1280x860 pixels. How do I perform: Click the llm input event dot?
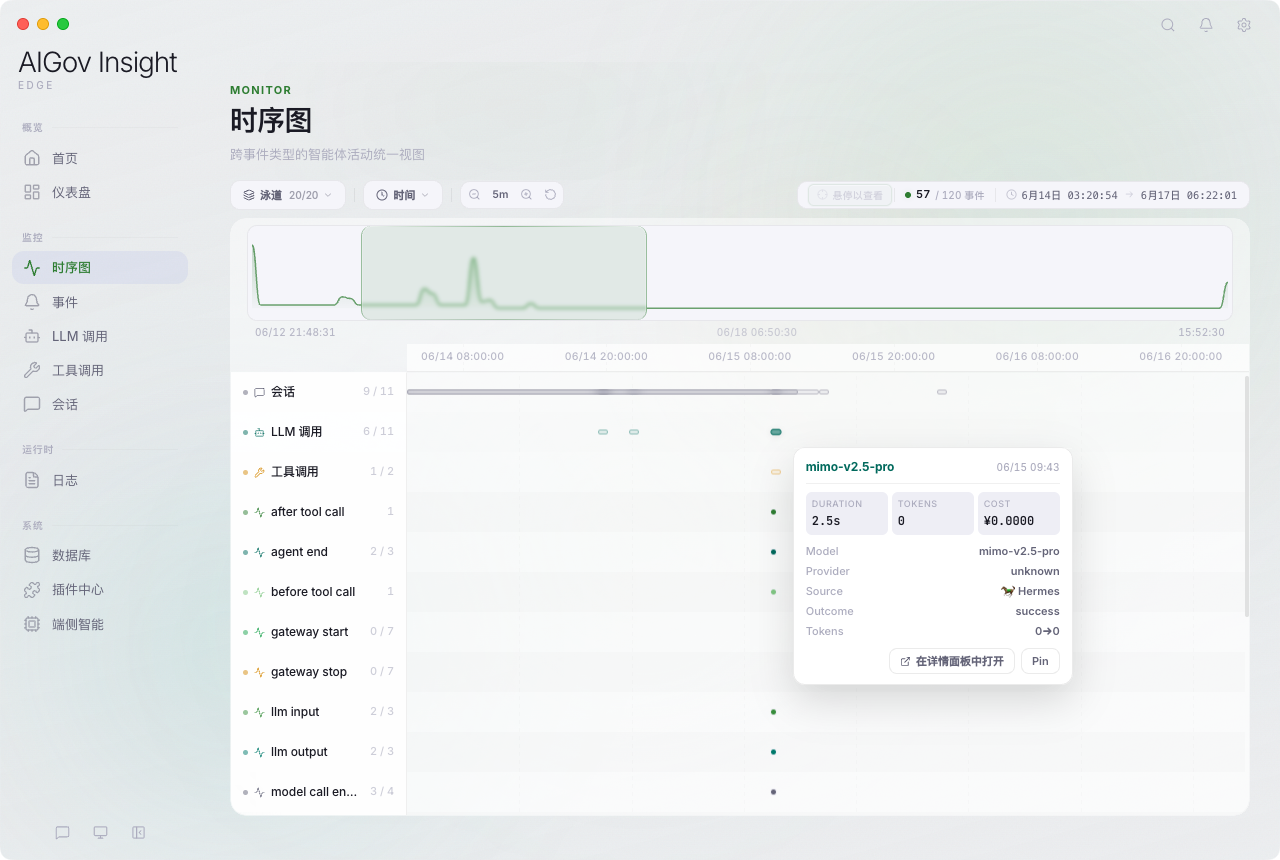coord(773,712)
